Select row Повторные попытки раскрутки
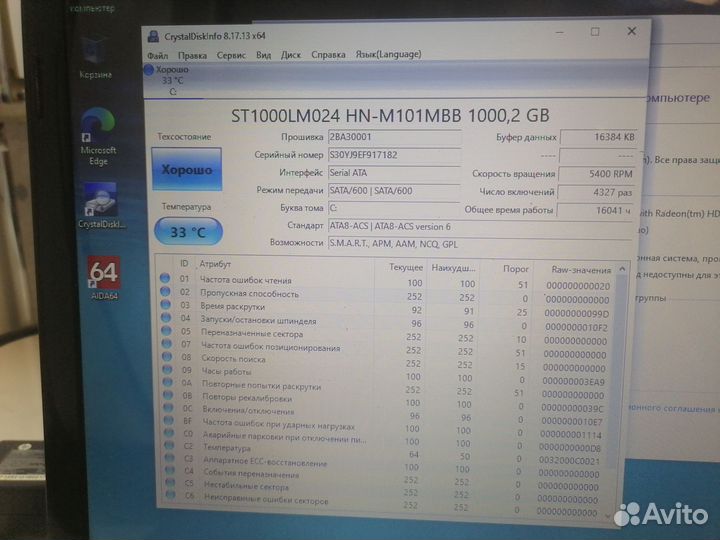This screenshot has height=540, width=720. pyautogui.click(x=386, y=388)
